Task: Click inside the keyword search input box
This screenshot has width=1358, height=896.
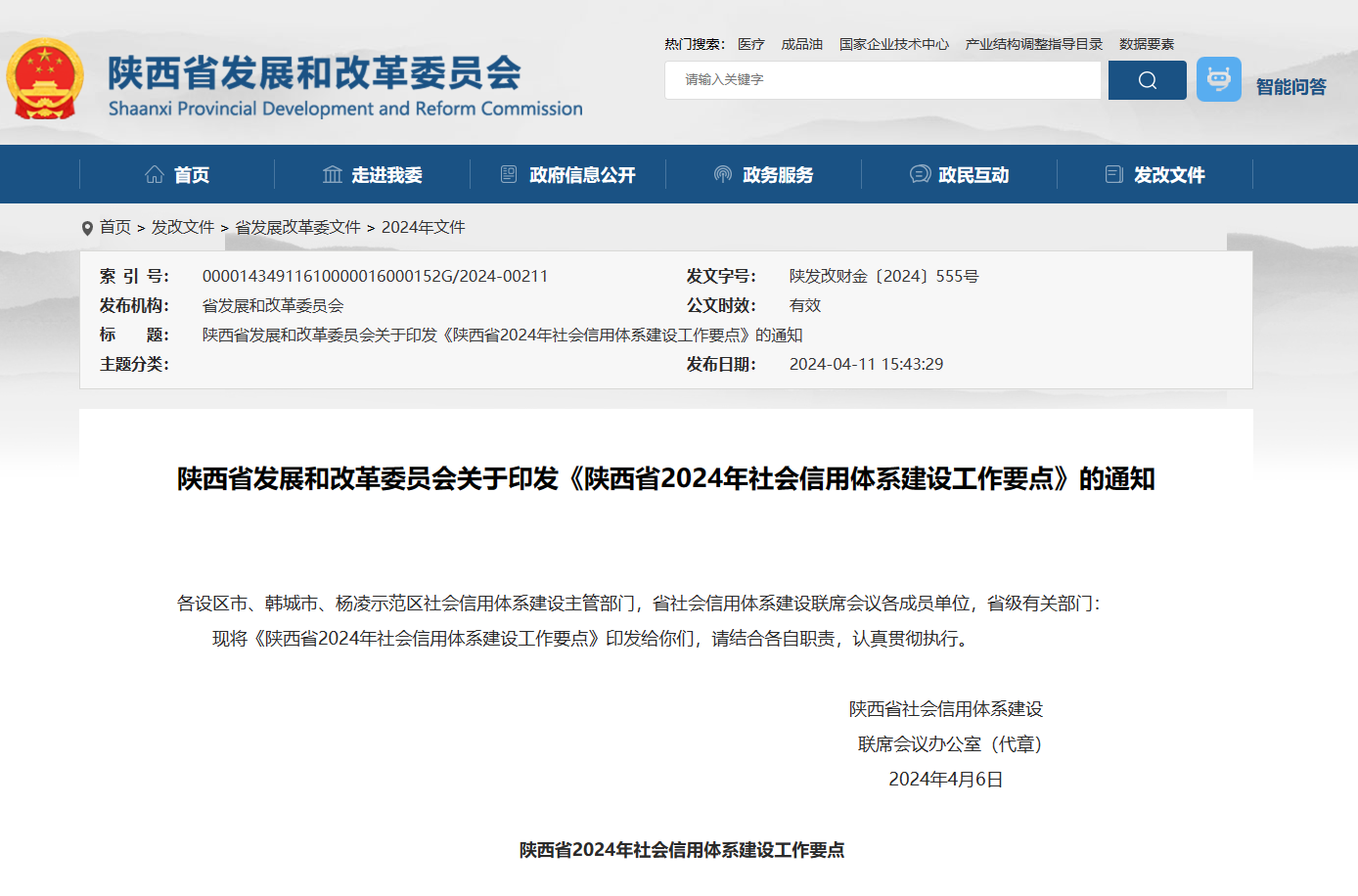Action: pos(881,79)
